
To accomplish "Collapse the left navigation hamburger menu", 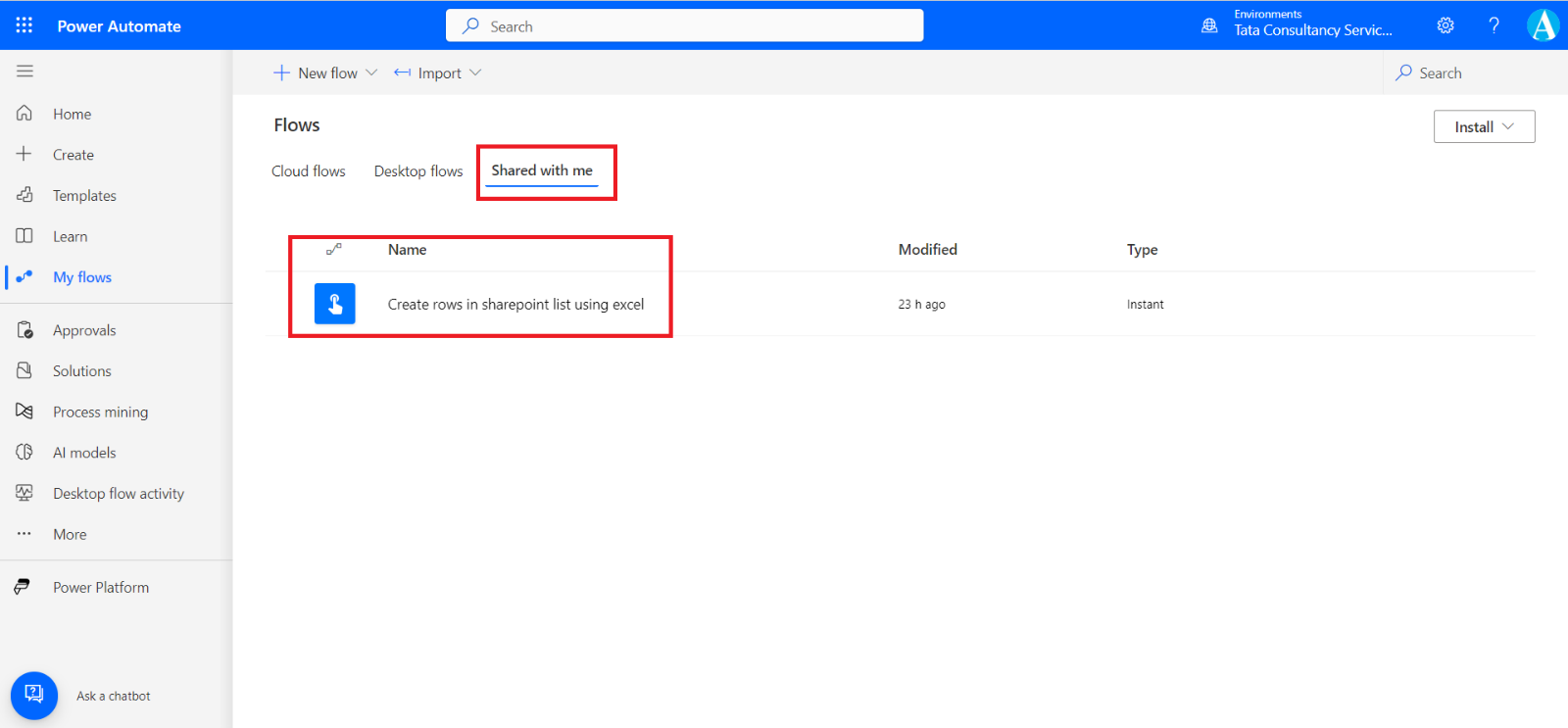I will (x=24, y=72).
